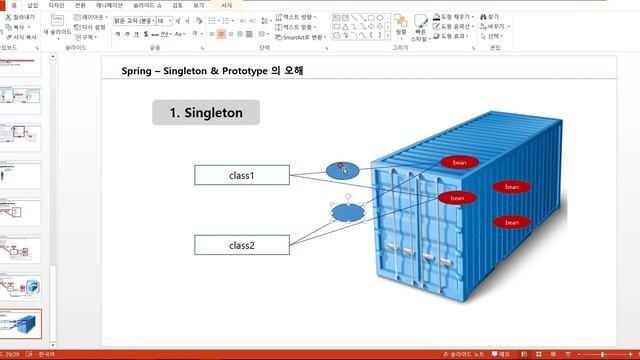Click the zoom slider handle

point(602,354)
